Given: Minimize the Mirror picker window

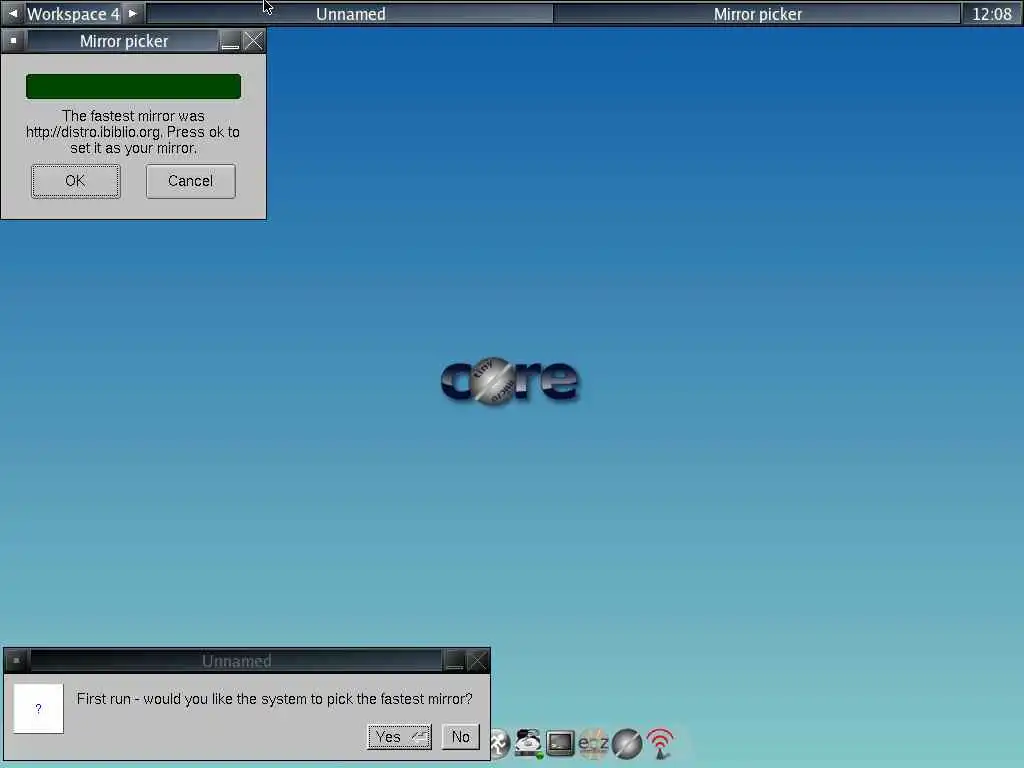Looking at the screenshot, I should tap(230, 41).
